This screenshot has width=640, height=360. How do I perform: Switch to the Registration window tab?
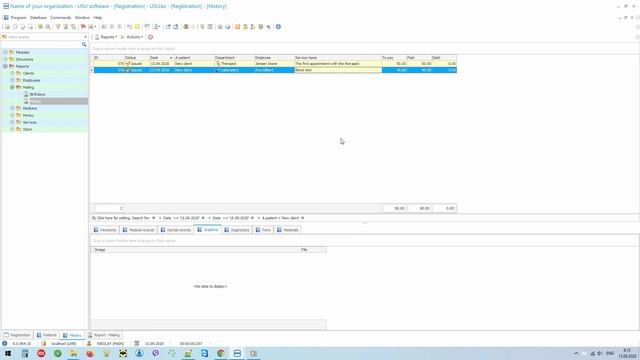tap(17, 335)
